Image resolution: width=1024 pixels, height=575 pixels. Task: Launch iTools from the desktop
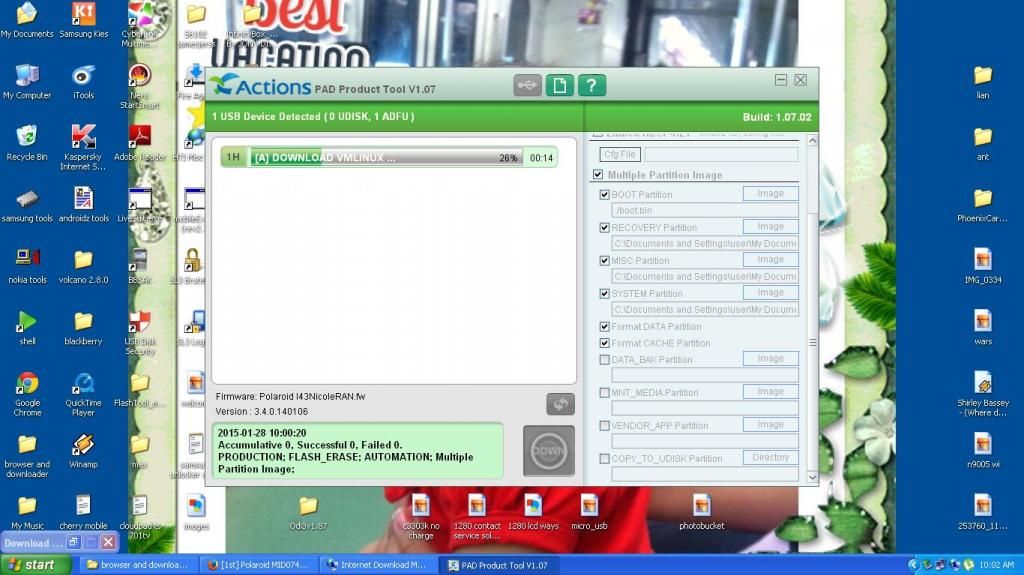click(x=84, y=82)
